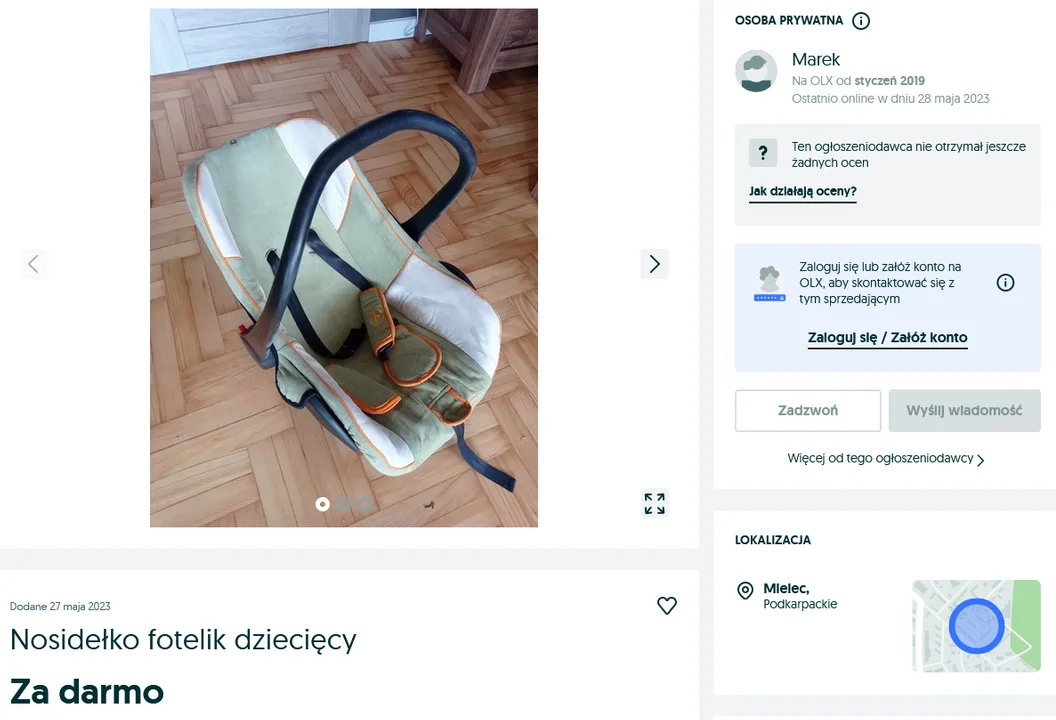Click the Wyślij wiadomość button

point(964,410)
